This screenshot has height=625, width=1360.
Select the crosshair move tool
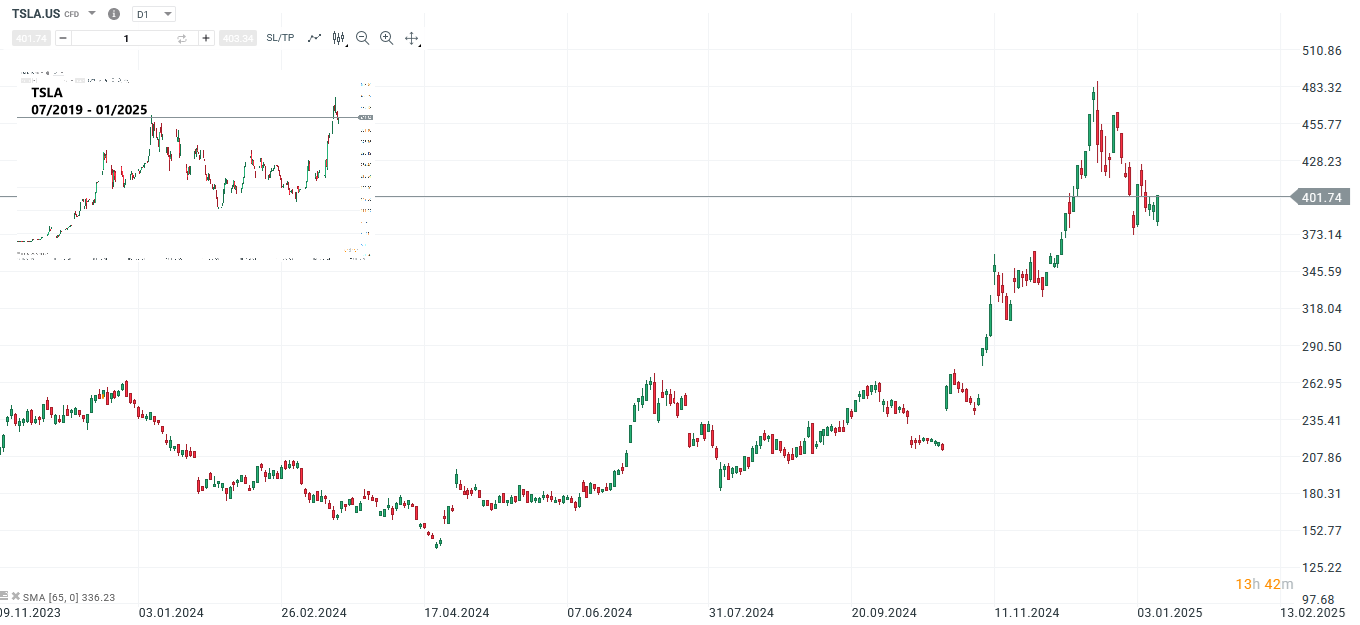(x=411, y=38)
